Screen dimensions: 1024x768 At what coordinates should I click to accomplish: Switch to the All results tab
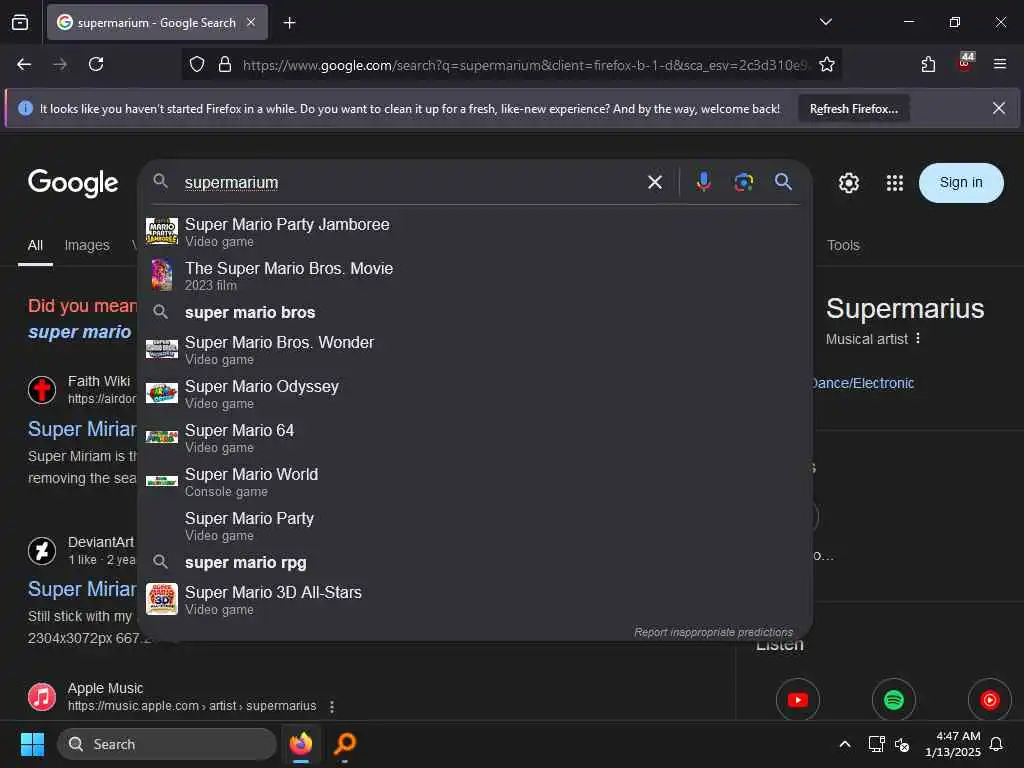[x=35, y=246]
